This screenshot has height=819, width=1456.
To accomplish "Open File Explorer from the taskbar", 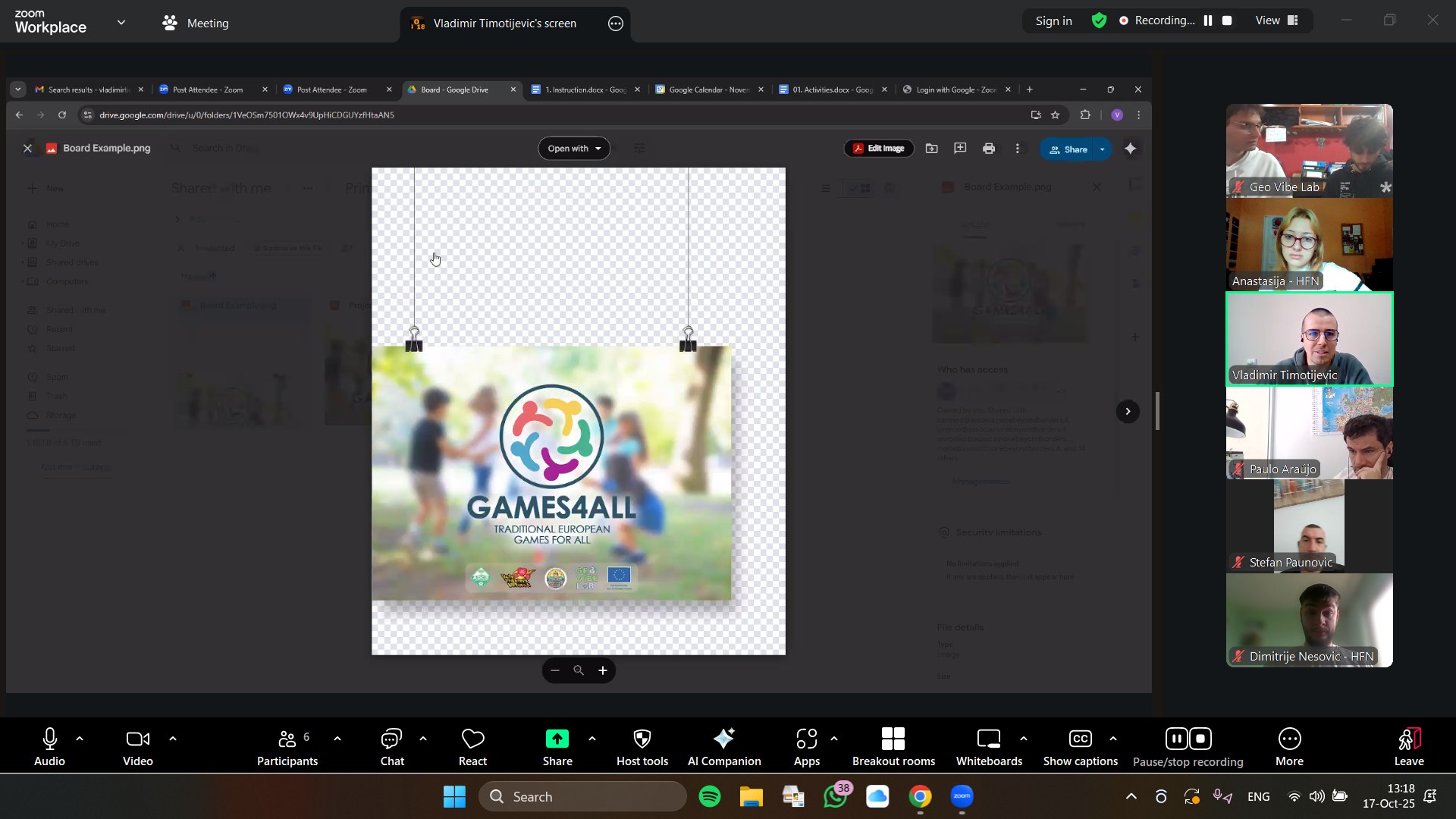I will click(x=752, y=796).
